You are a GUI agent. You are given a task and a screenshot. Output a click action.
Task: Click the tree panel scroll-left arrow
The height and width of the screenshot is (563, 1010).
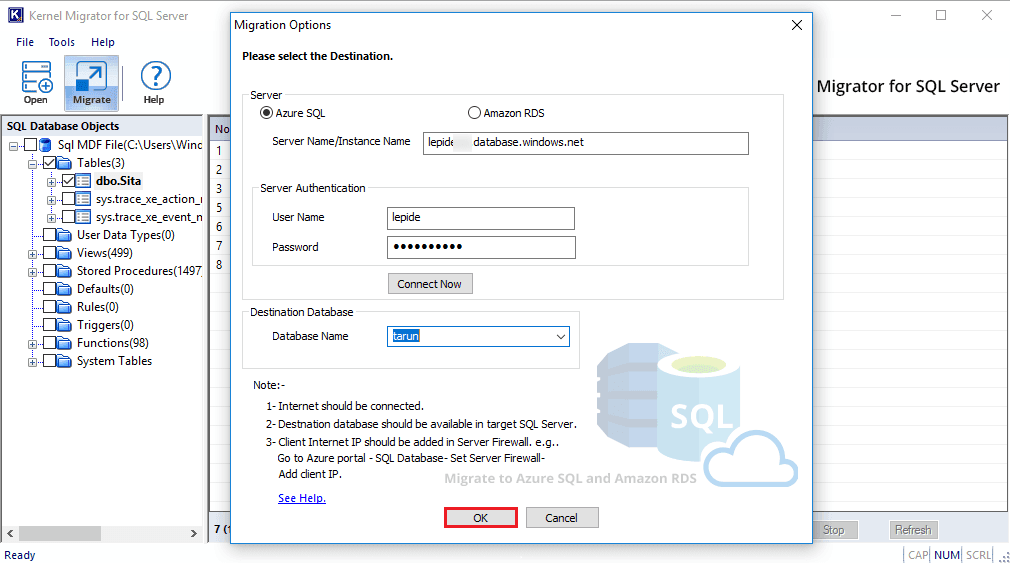[10, 533]
